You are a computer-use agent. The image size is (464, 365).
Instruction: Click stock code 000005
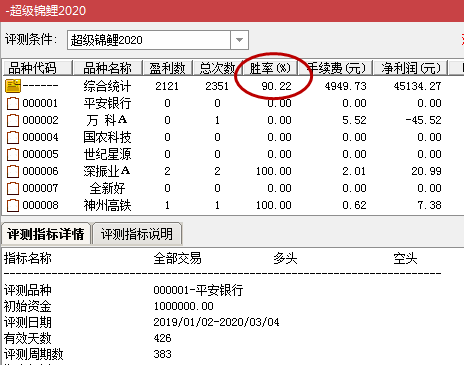[40, 154]
